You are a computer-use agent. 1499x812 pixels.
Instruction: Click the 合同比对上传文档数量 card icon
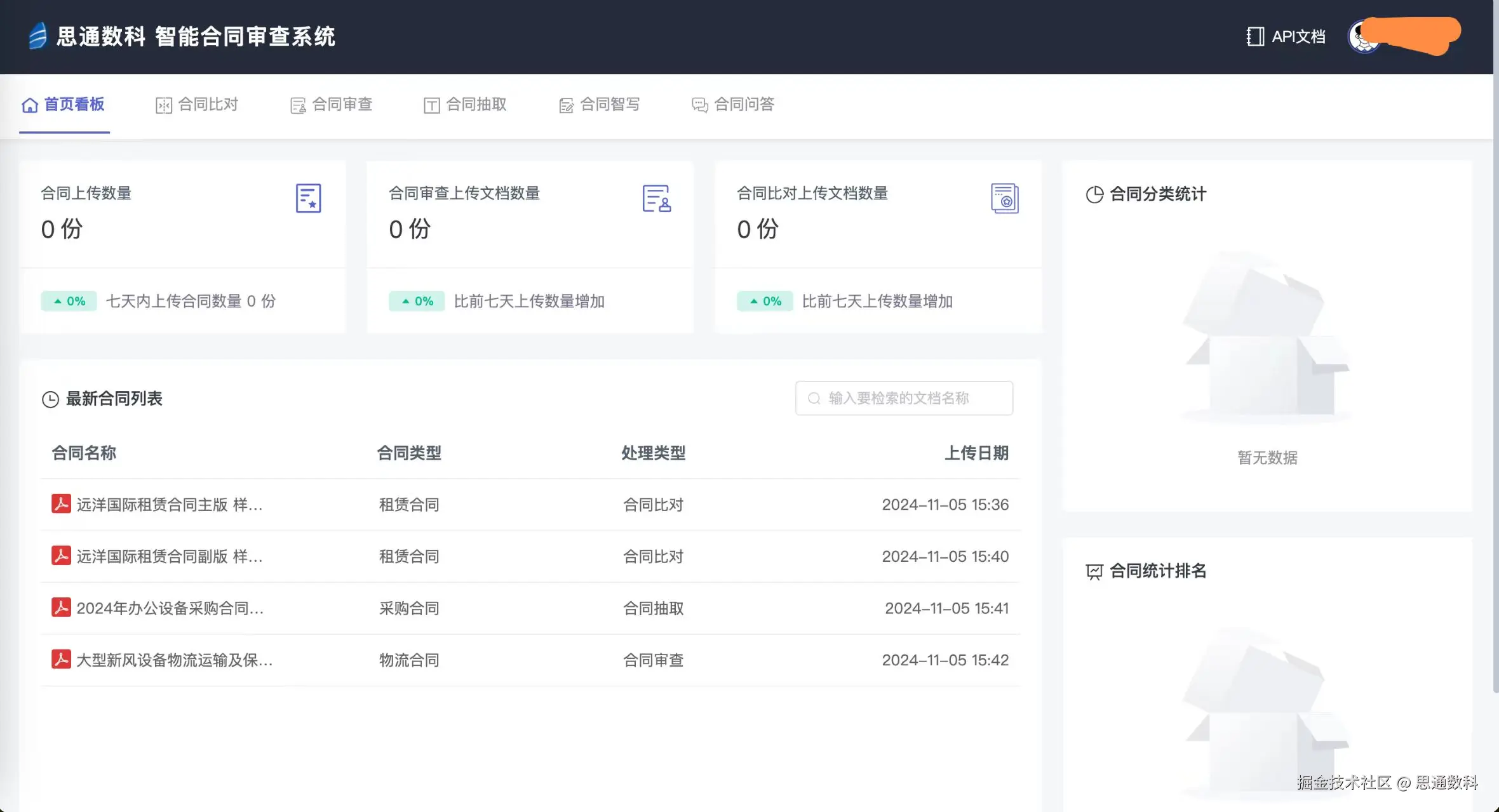tap(1004, 198)
